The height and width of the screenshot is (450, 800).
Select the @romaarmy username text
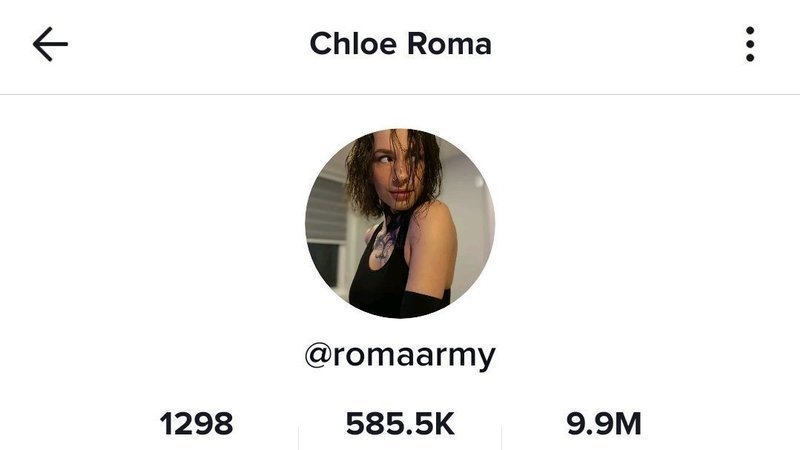(x=400, y=356)
